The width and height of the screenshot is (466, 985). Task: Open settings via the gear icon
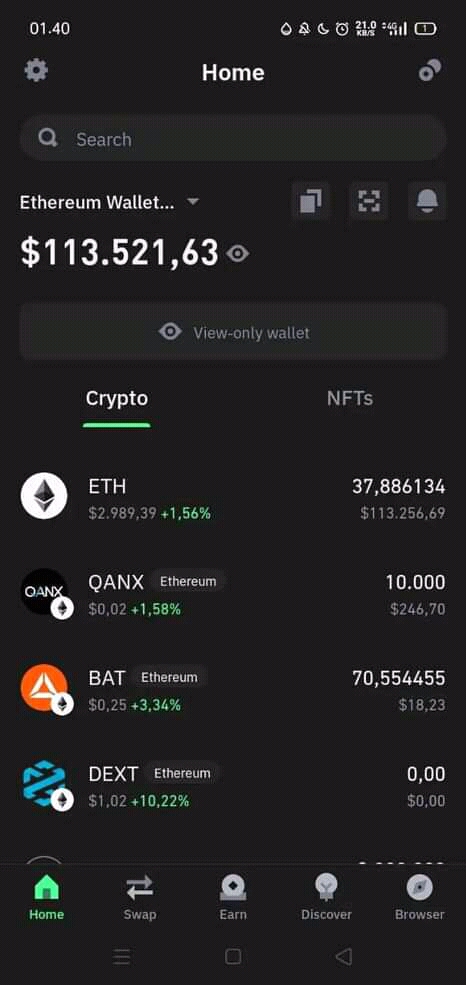click(36, 70)
